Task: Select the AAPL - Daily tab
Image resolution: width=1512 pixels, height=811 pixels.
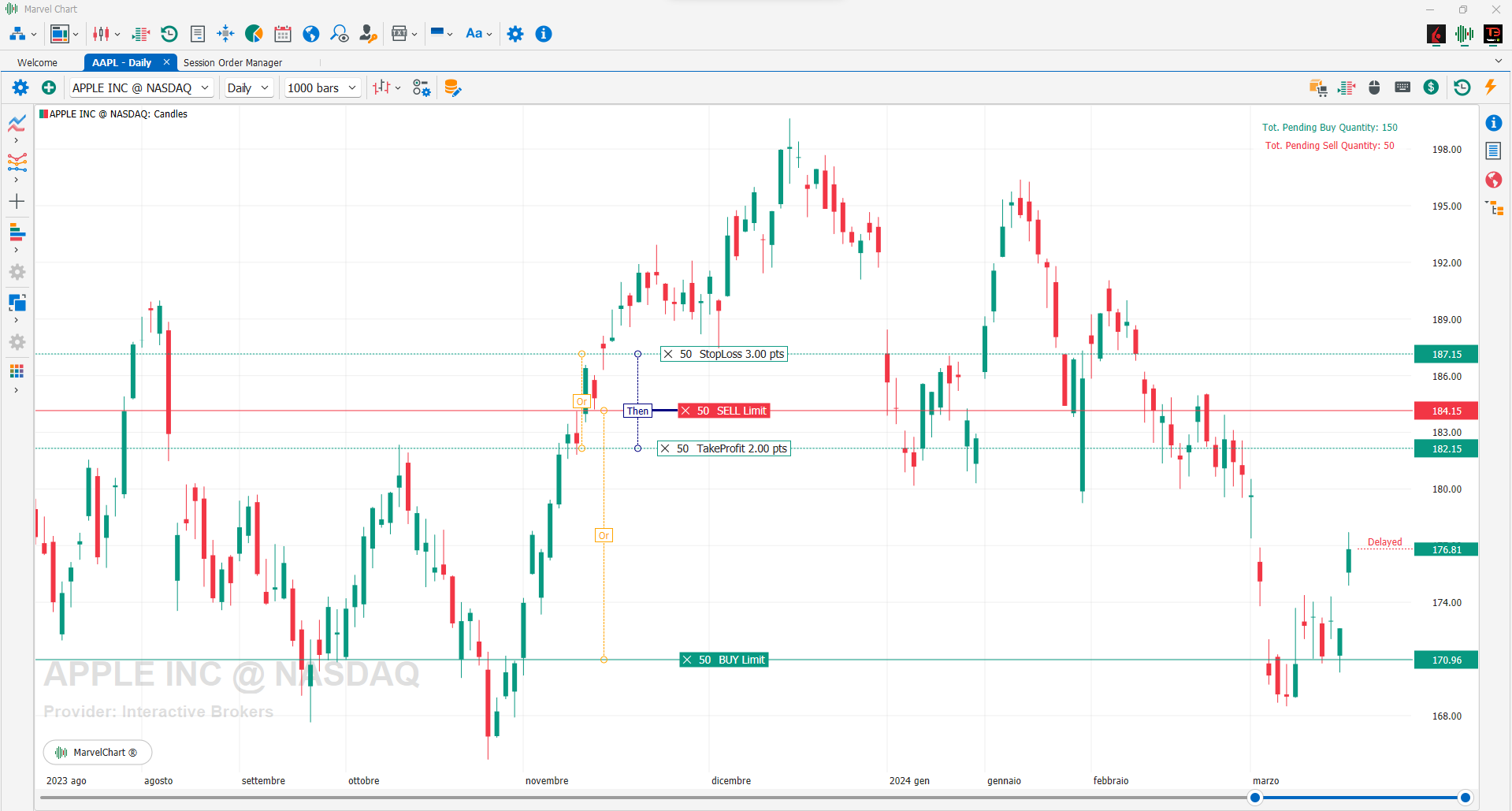Action: [x=121, y=62]
